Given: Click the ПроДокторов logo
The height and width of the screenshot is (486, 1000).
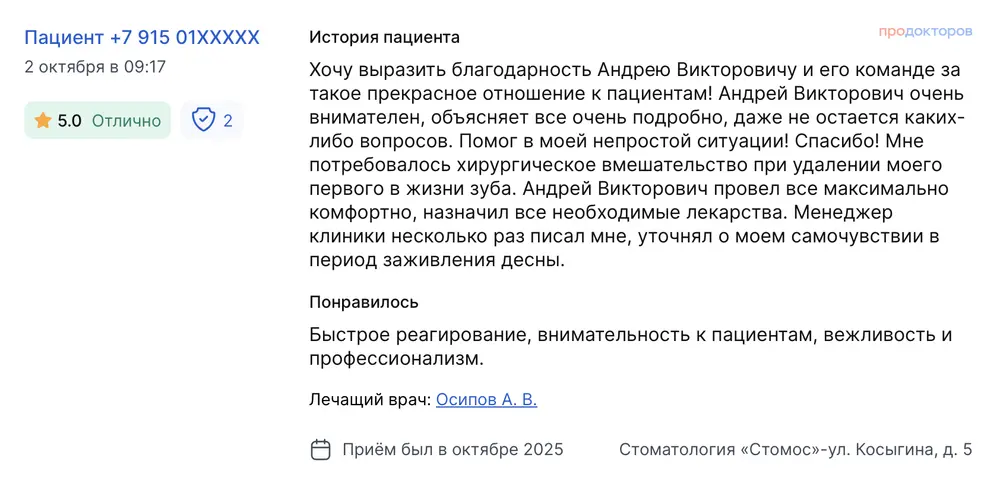Looking at the screenshot, I should (925, 31).
